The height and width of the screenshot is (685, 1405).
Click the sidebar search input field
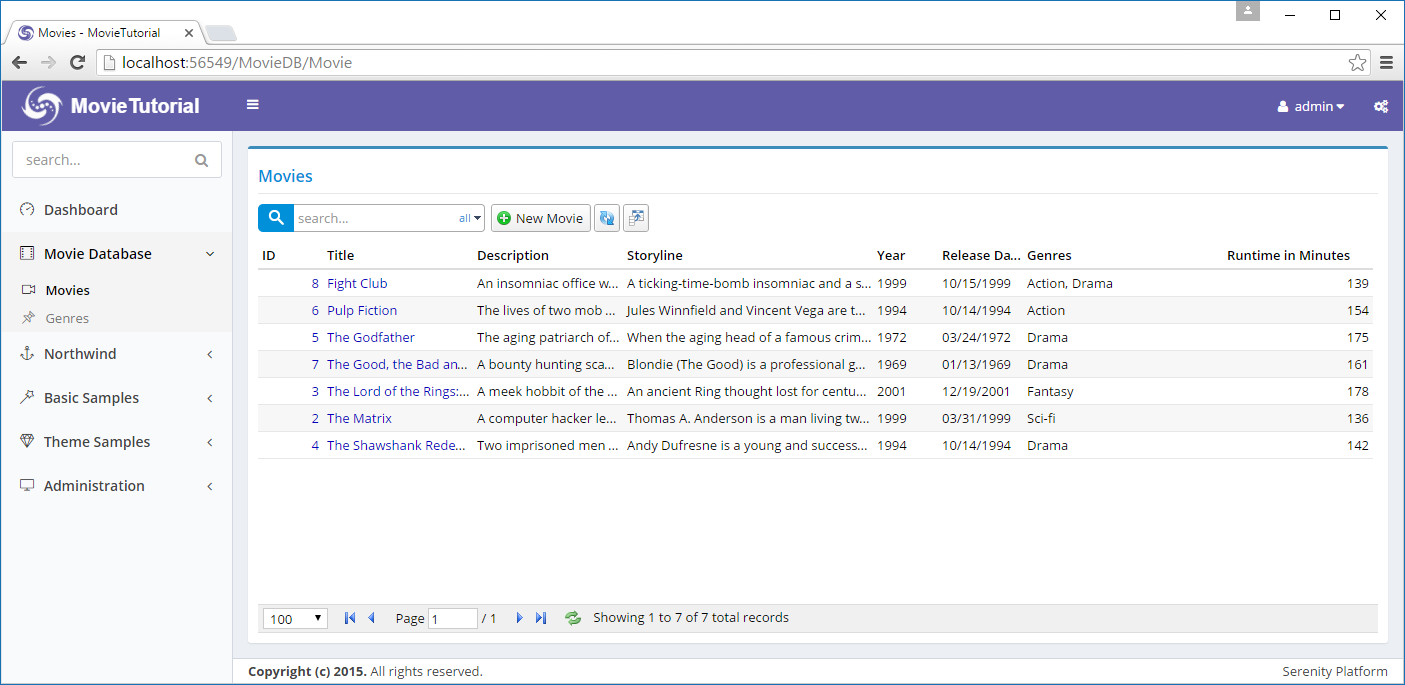(x=105, y=160)
